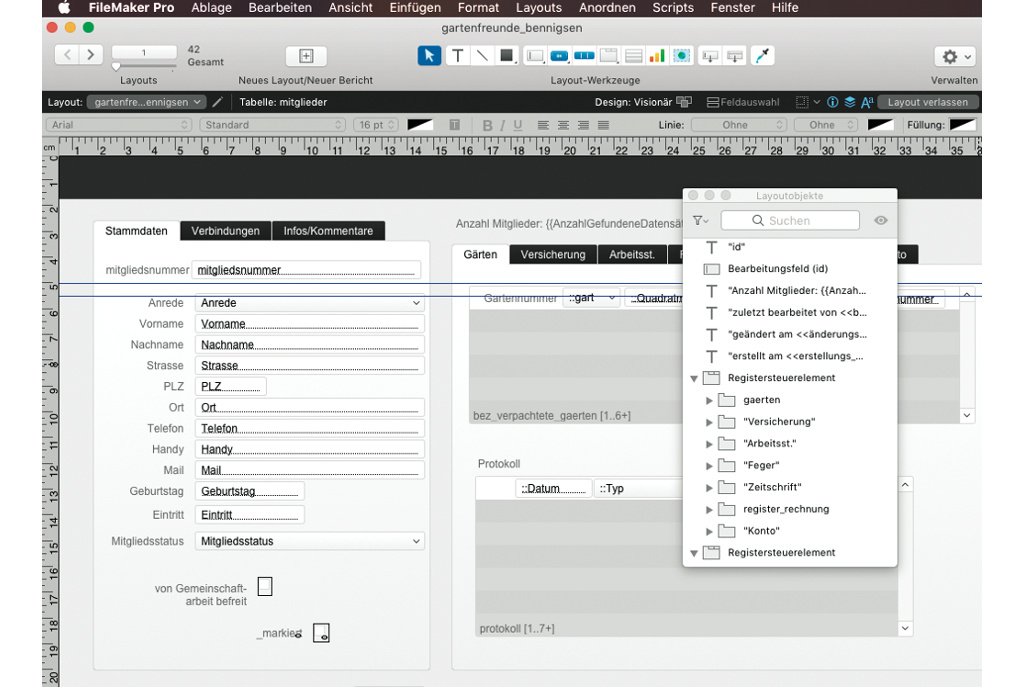Click the Layout verlassen button
The height and width of the screenshot is (687, 1024).
coord(927,102)
